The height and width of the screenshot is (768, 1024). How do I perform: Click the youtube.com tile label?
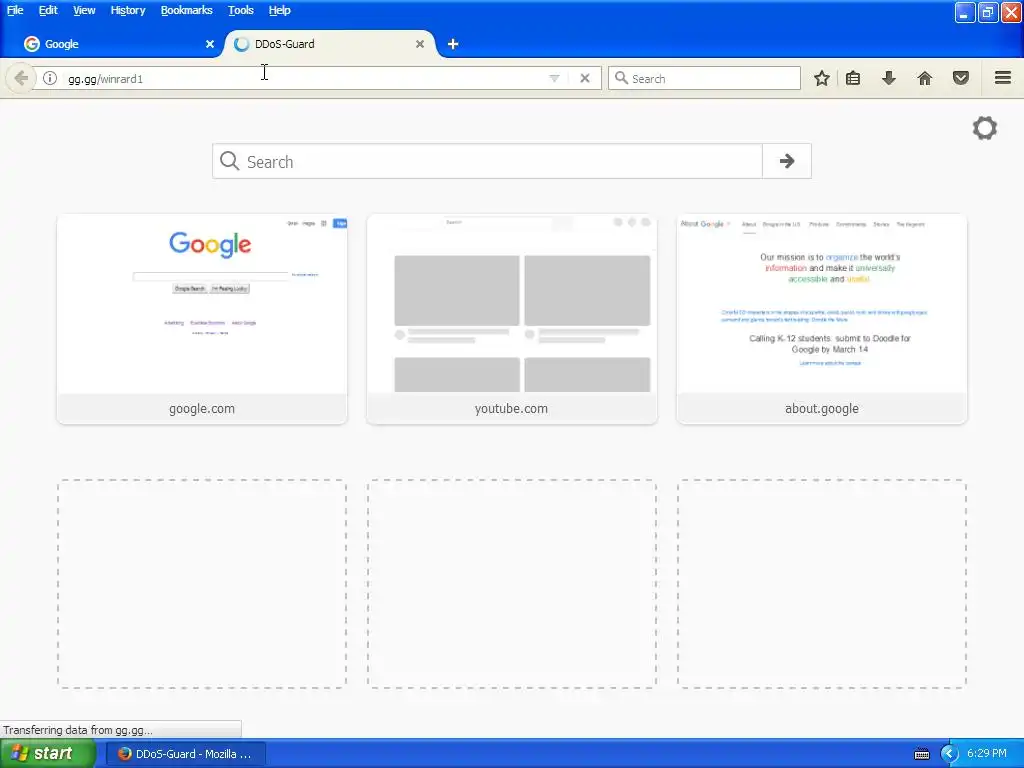click(x=511, y=409)
